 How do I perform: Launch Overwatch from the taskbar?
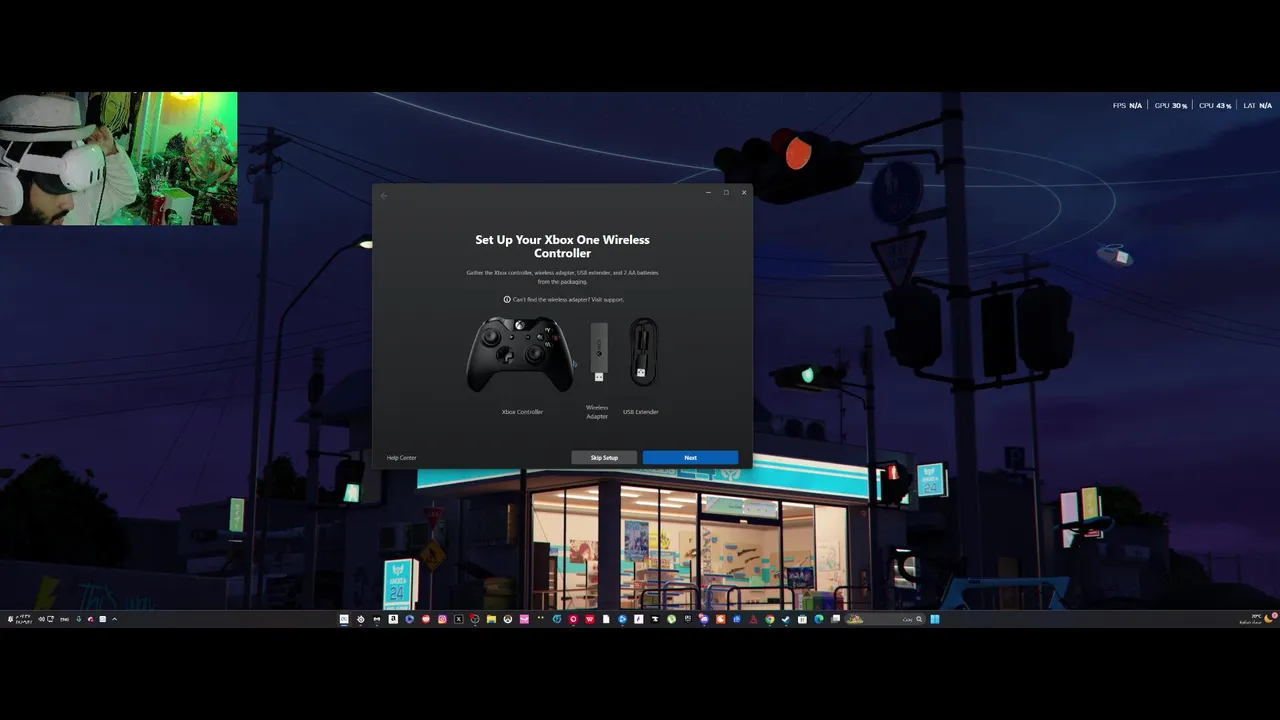click(508, 619)
